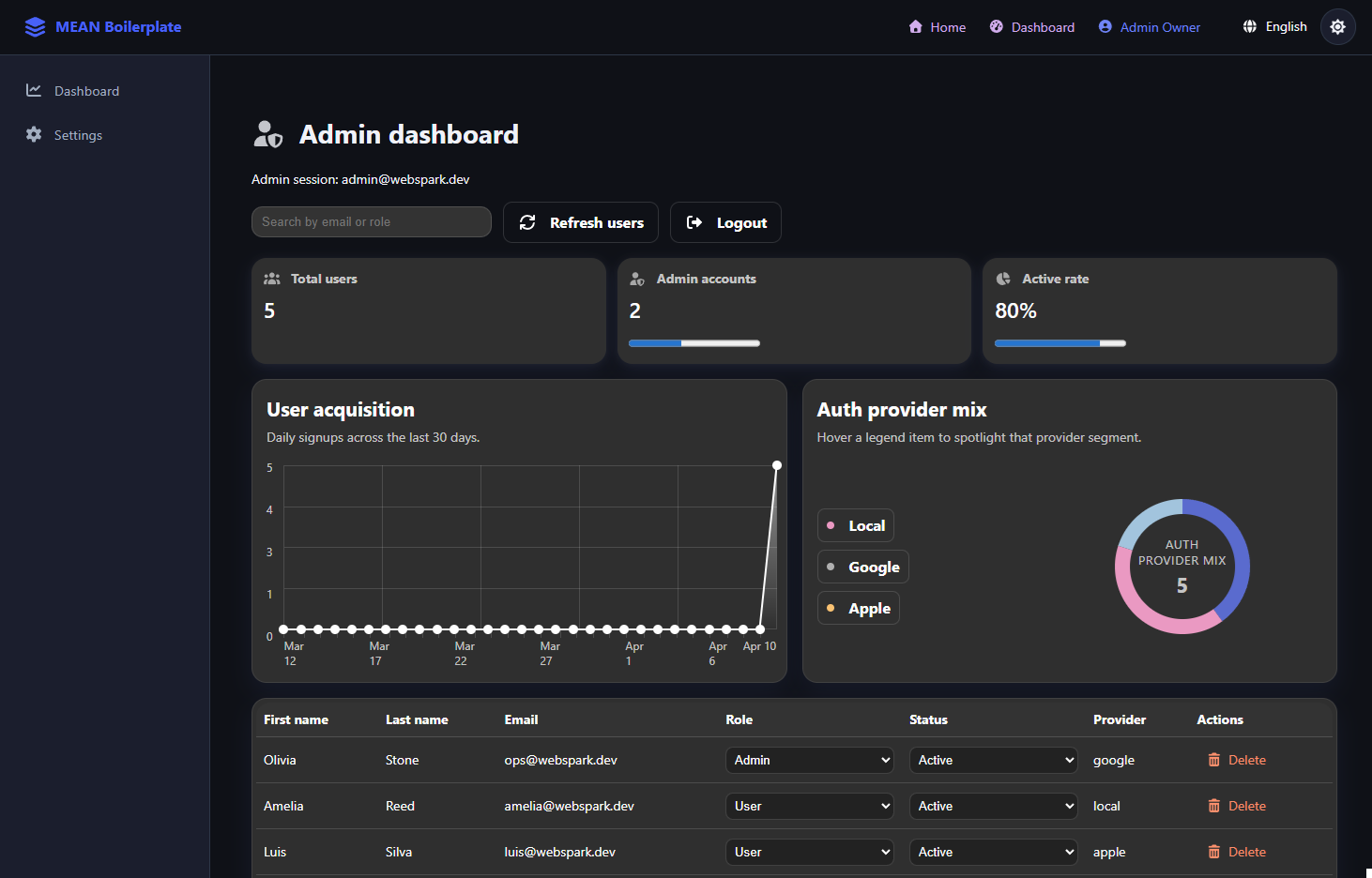This screenshot has width=1372, height=878.
Task: Click the search by email or role field
Action: click(x=371, y=221)
